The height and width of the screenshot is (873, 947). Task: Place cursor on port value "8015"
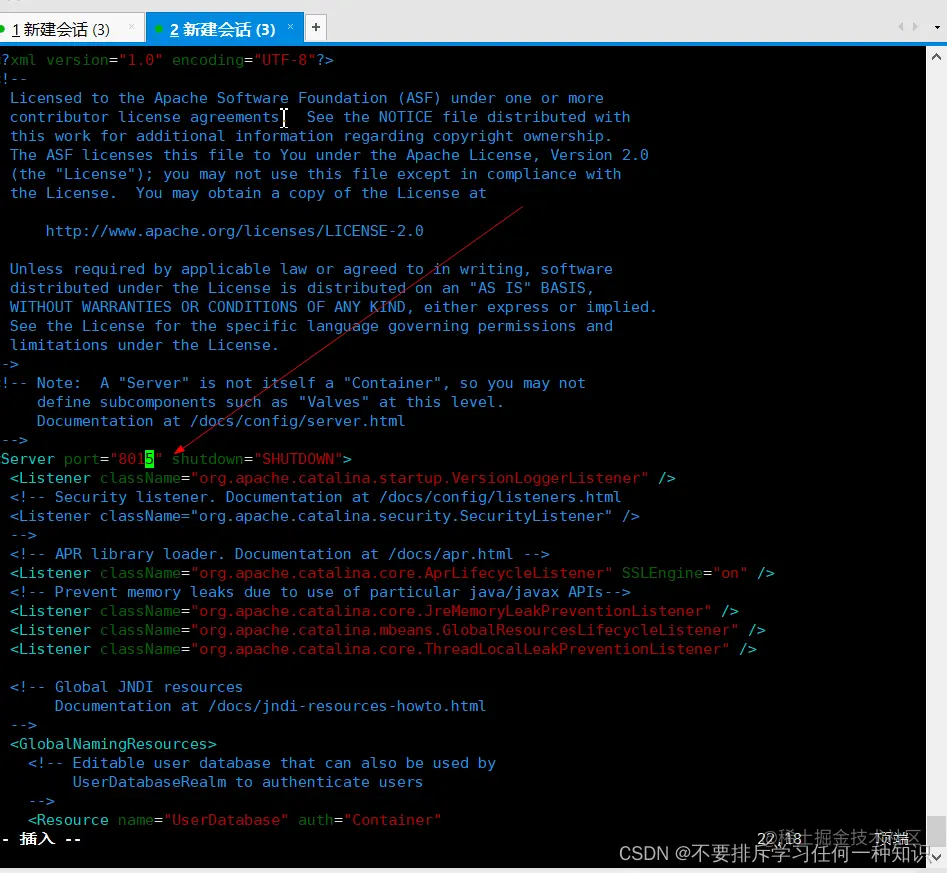coord(136,459)
